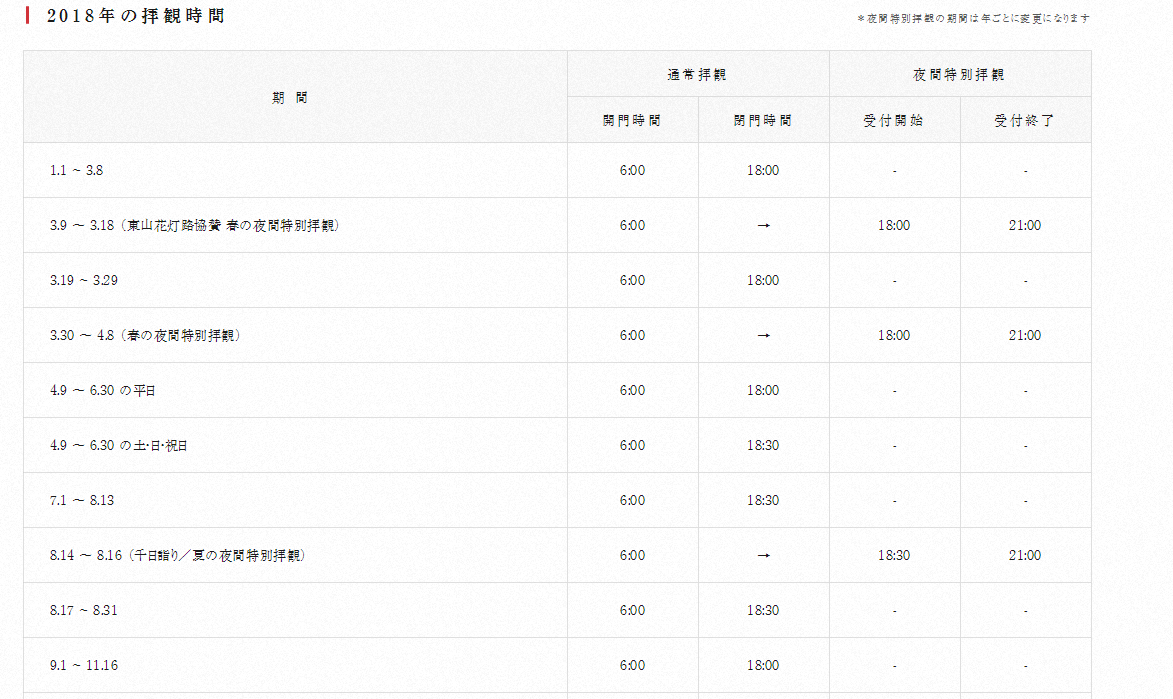Click the 受付開始 header cell

click(893, 119)
